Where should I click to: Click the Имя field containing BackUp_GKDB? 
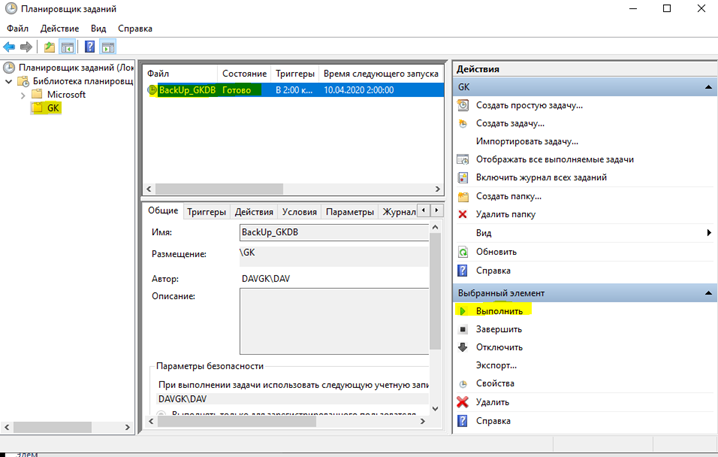(x=334, y=232)
